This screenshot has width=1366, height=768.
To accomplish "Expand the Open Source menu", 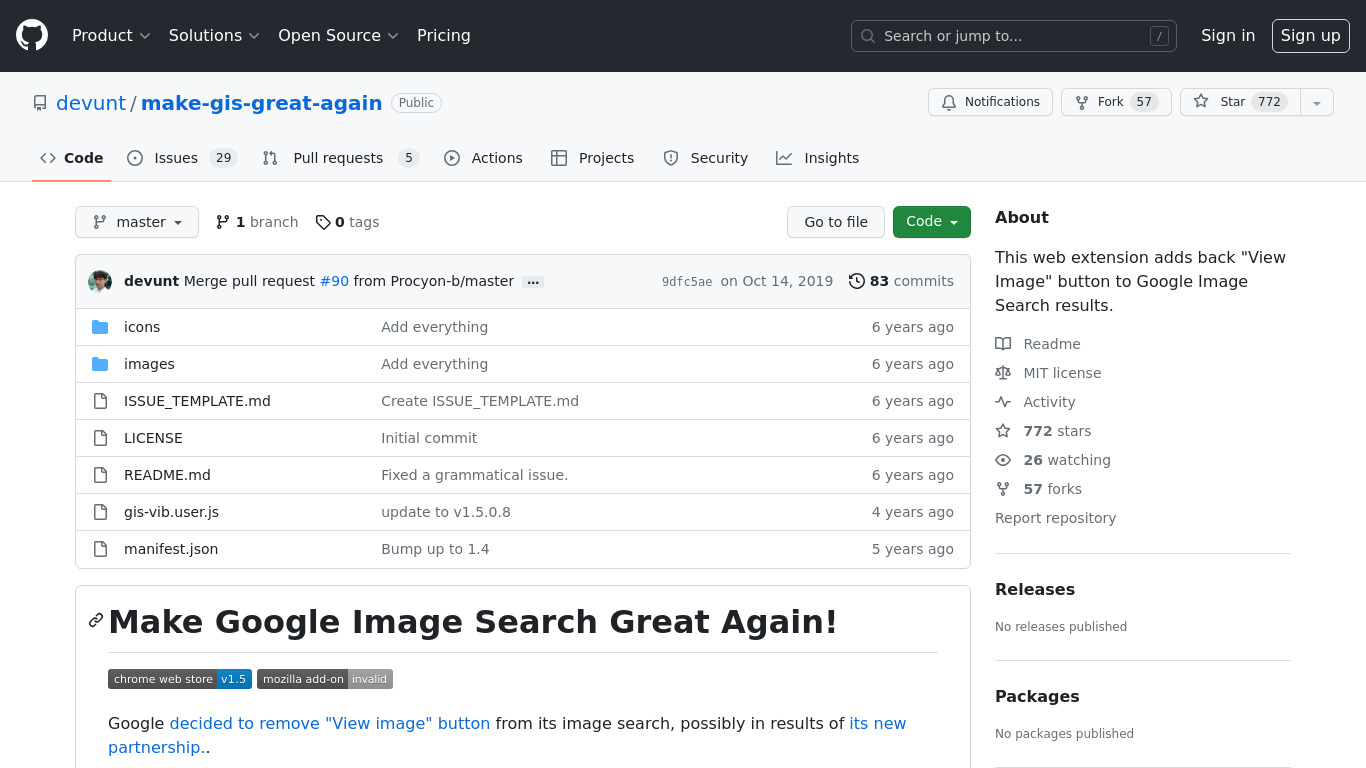I will 338,36.
